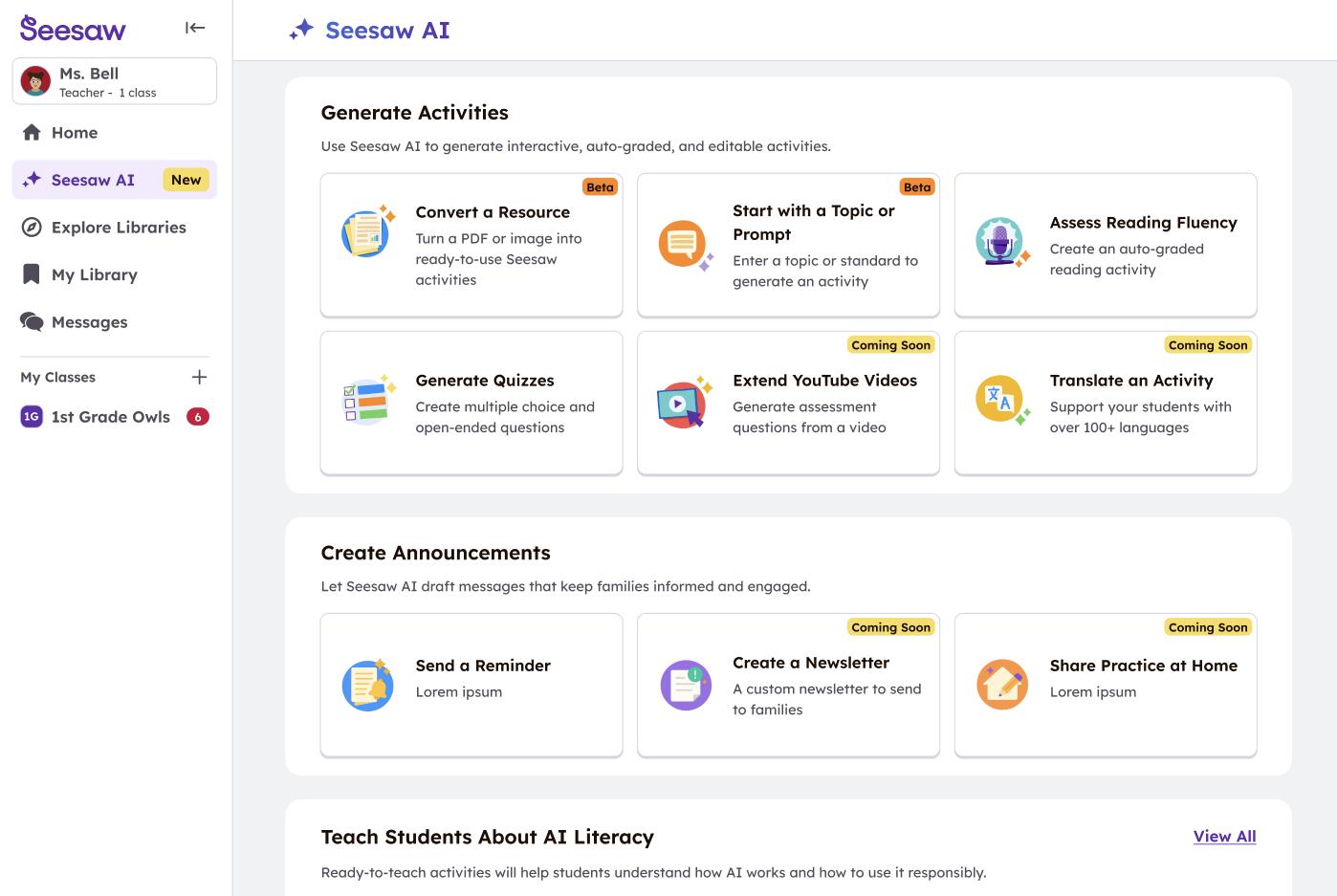Open the Generate Quizzes card
Screen dimensions: 1337x896
(471, 403)
